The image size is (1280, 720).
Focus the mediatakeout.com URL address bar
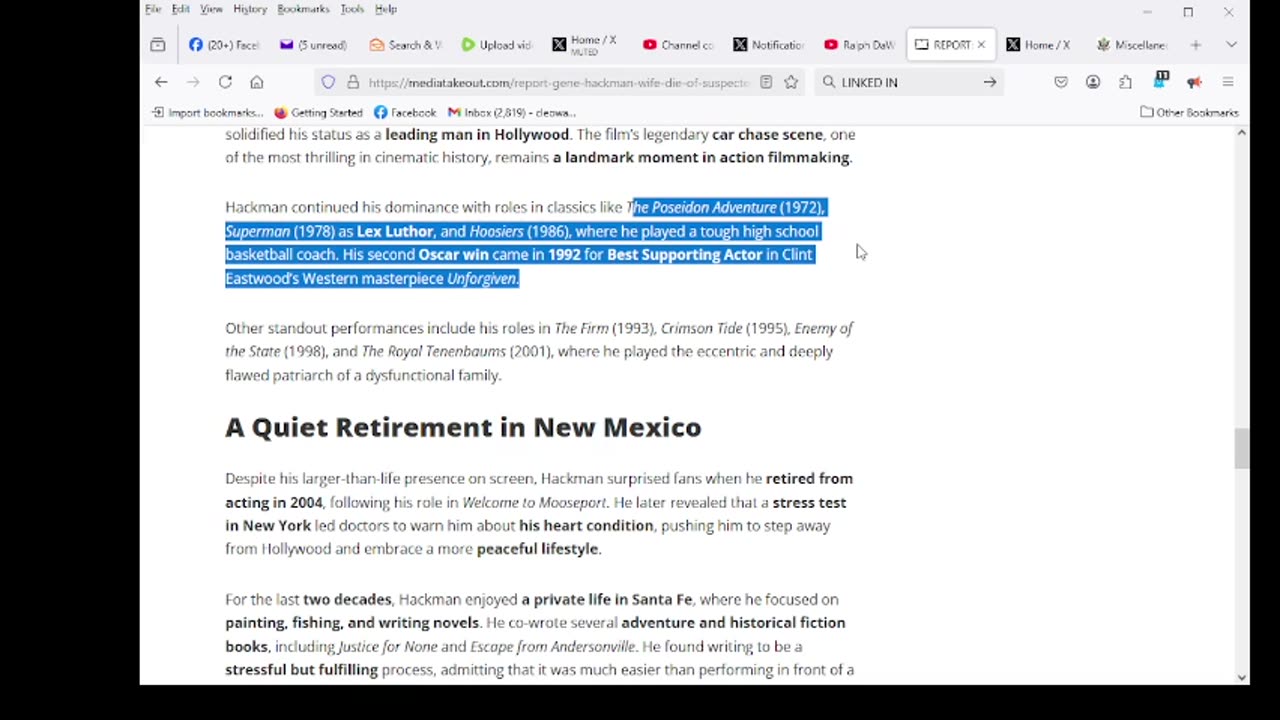557,82
